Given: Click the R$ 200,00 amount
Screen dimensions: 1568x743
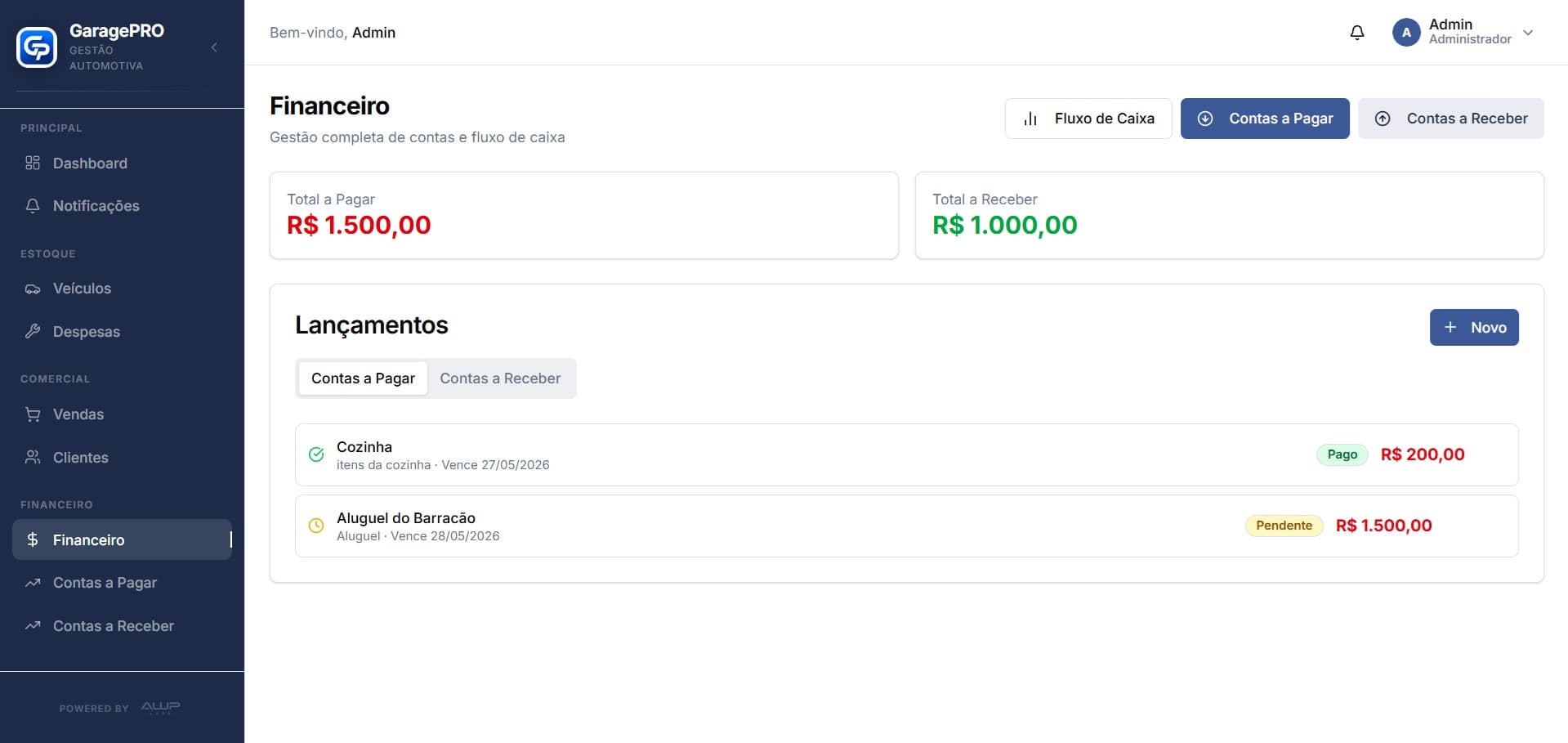Looking at the screenshot, I should (1423, 454).
